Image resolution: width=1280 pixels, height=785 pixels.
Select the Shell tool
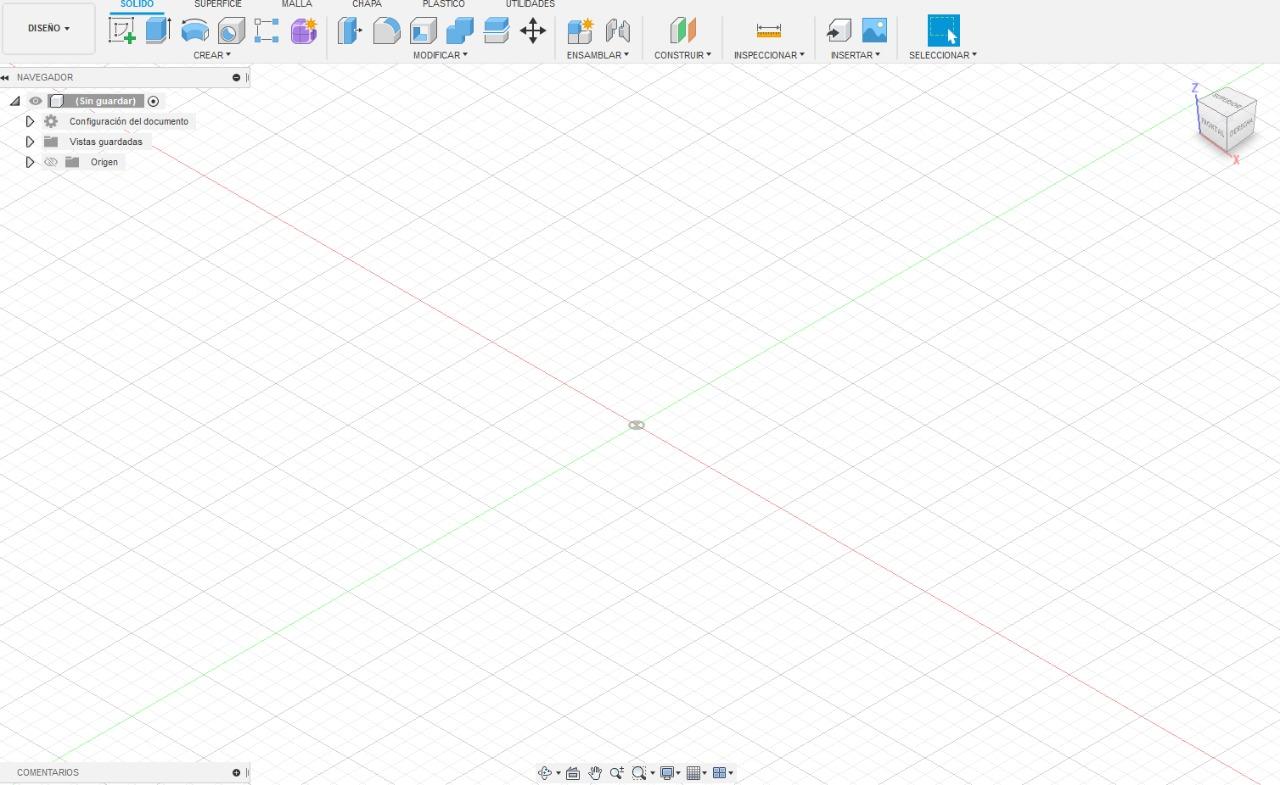(x=423, y=31)
